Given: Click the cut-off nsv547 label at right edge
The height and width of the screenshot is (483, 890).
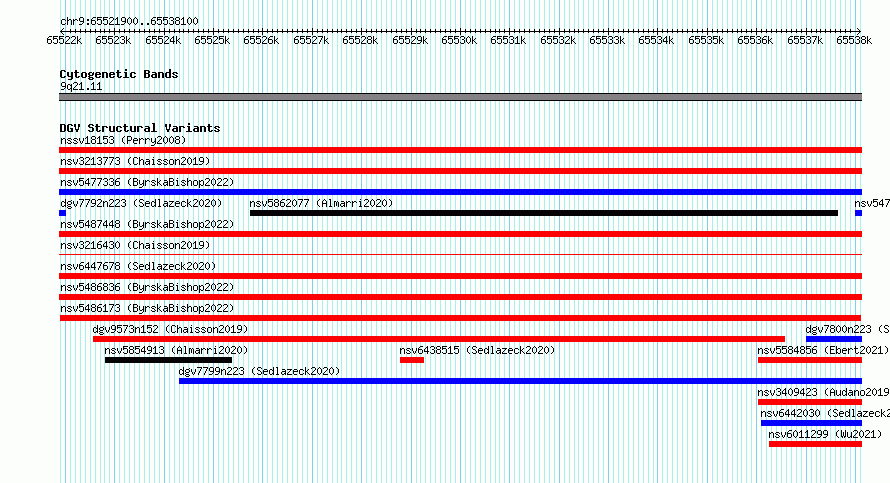Looking at the screenshot, I should [x=872, y=203].
